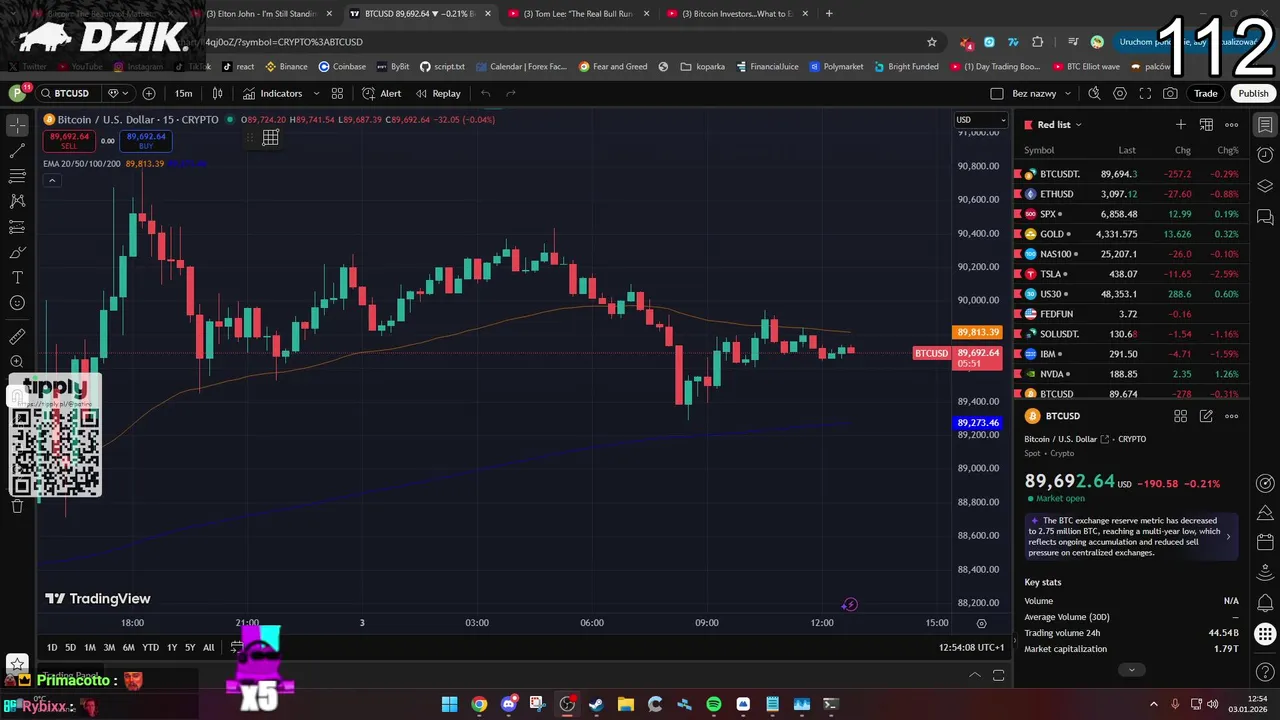This screenshot has height=720, width=1280.
Task: Toggle the watchlist panel icon
Action: pyautogui.click(x=1265, y=125)
